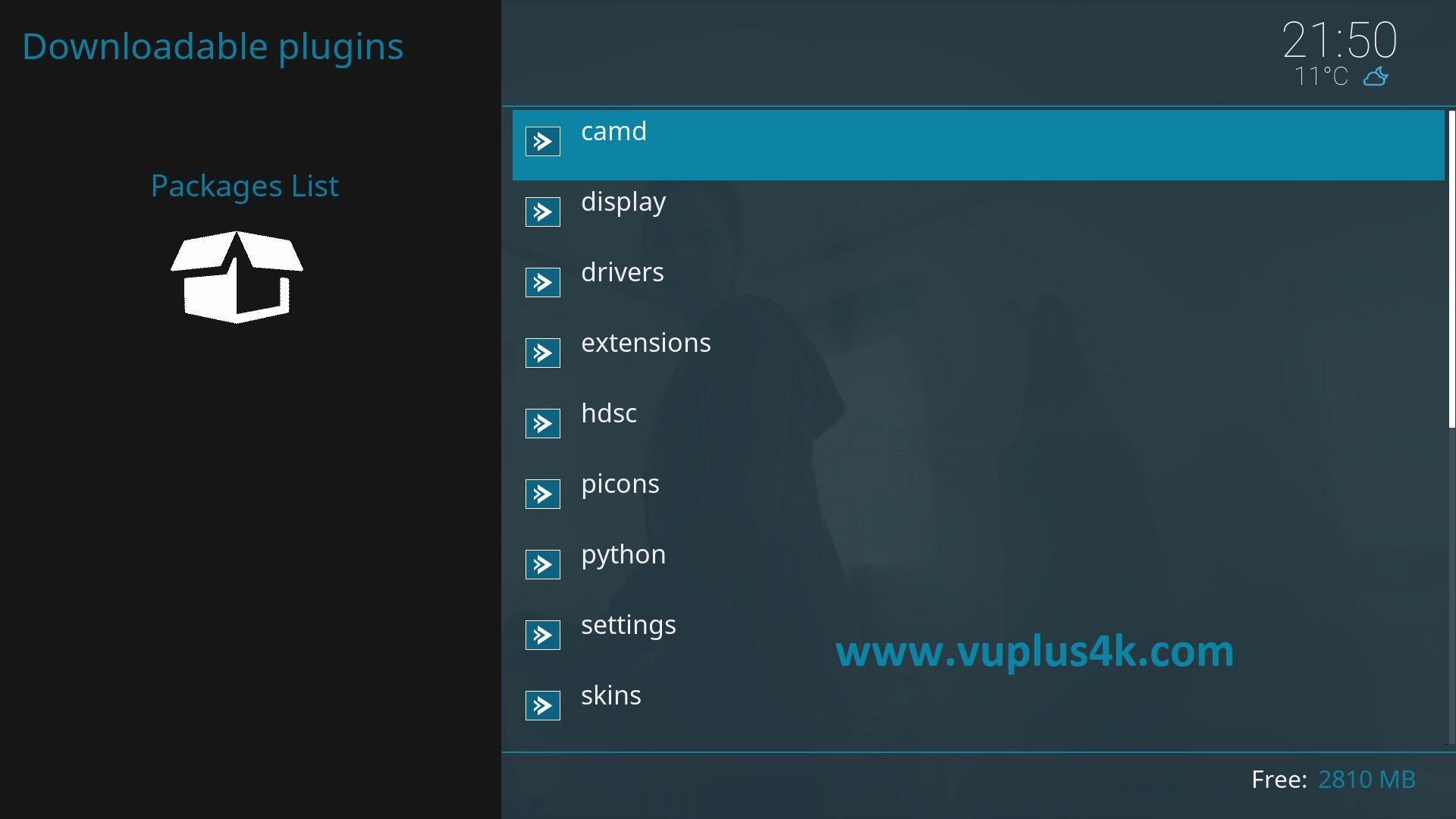Click the weather cloud icon
This screenshot has height=819, width=1456.
[x=1376, y=77]
